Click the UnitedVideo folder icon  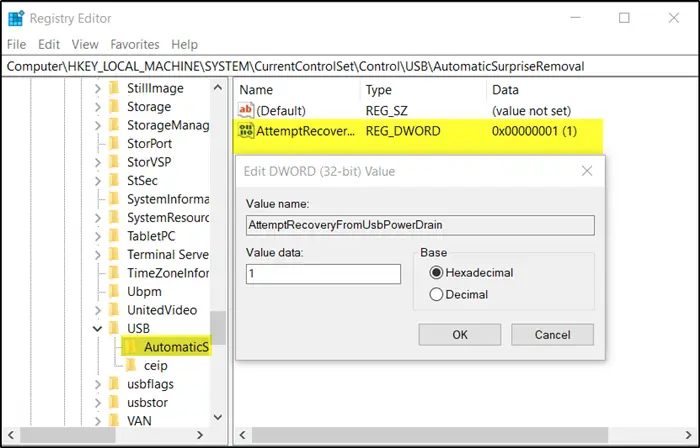coord(114,310)
